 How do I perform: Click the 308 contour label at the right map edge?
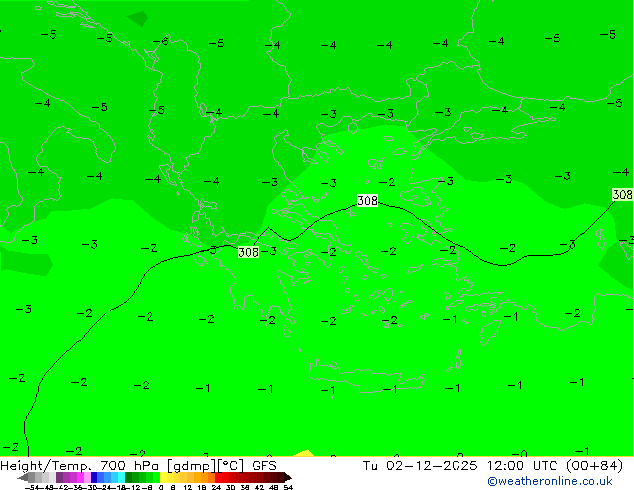pos(623,194)
